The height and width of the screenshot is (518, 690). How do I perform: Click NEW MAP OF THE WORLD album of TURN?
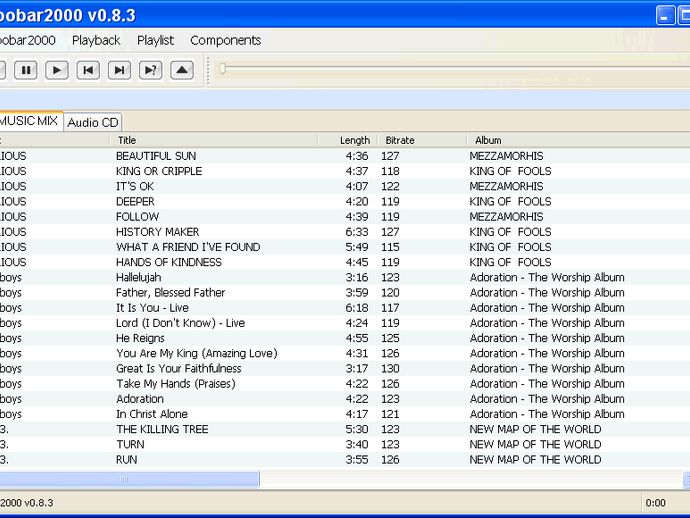click(x=535, y=445)
